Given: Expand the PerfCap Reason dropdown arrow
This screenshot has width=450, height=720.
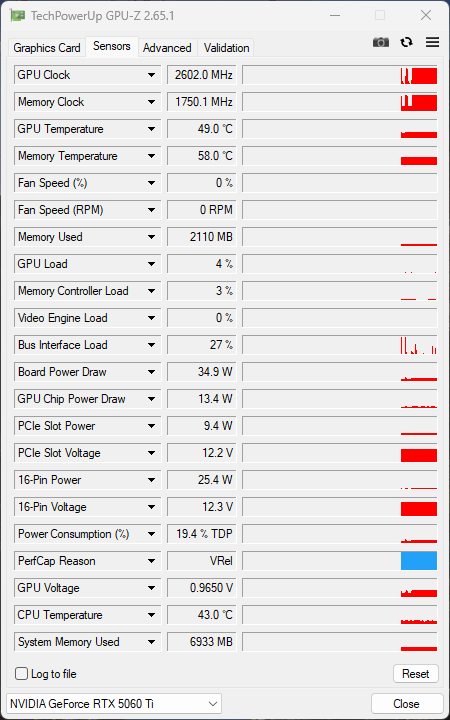Looking at the screenshot, I should [151, 561].
